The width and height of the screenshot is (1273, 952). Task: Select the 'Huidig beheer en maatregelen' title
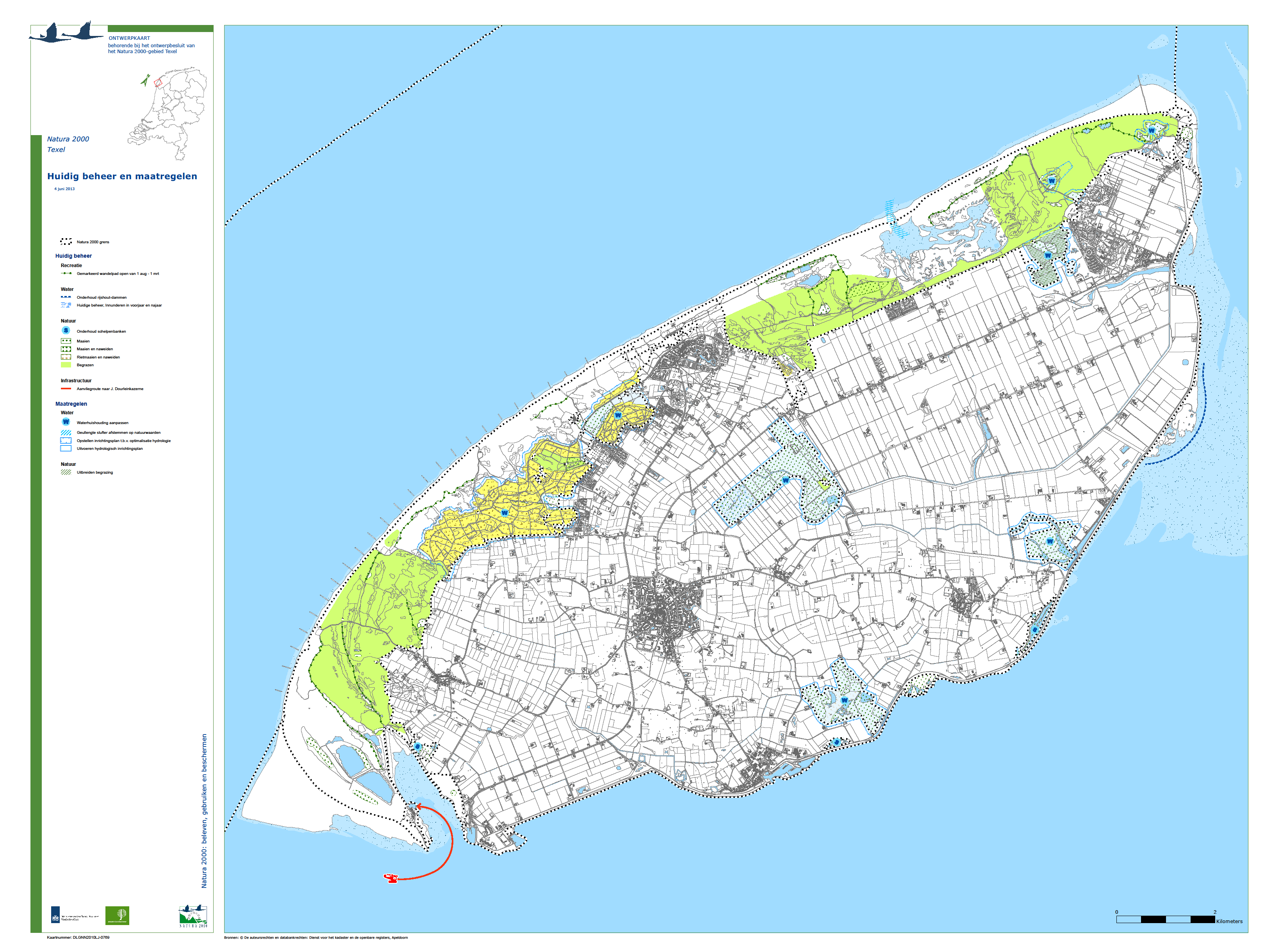click(122, 176)
